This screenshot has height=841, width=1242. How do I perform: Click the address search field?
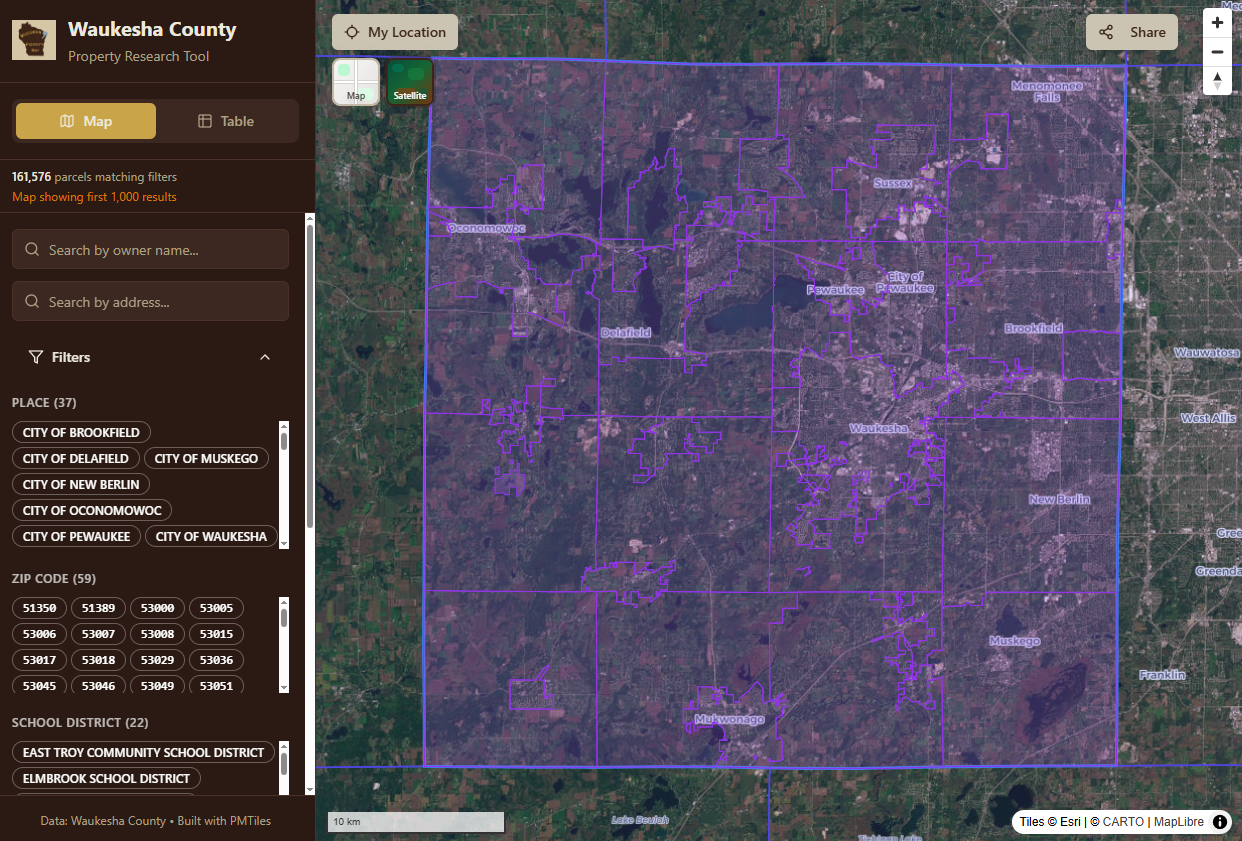click(150, 302)
